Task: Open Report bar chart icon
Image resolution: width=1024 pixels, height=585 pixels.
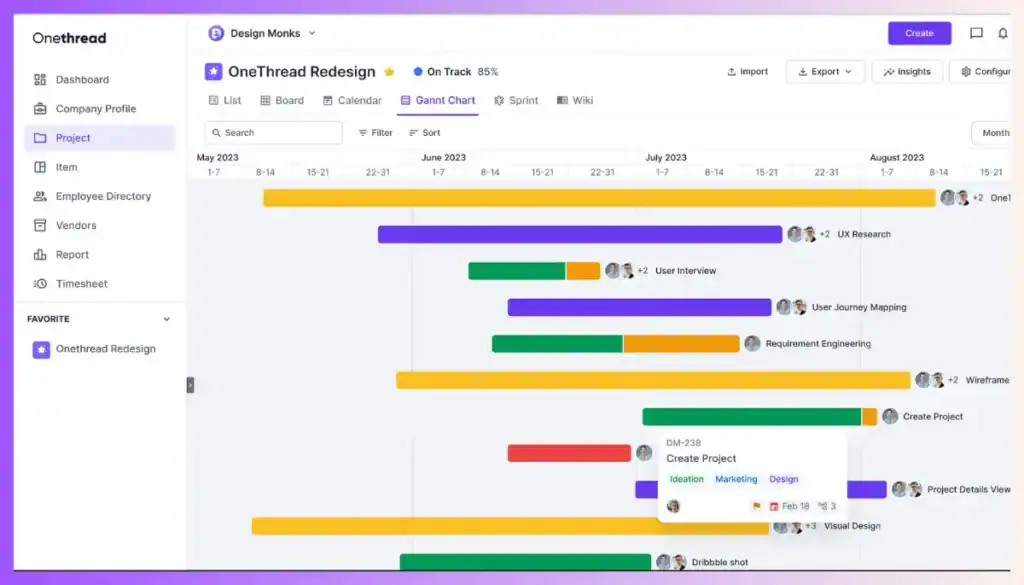Action: point(40,255)
